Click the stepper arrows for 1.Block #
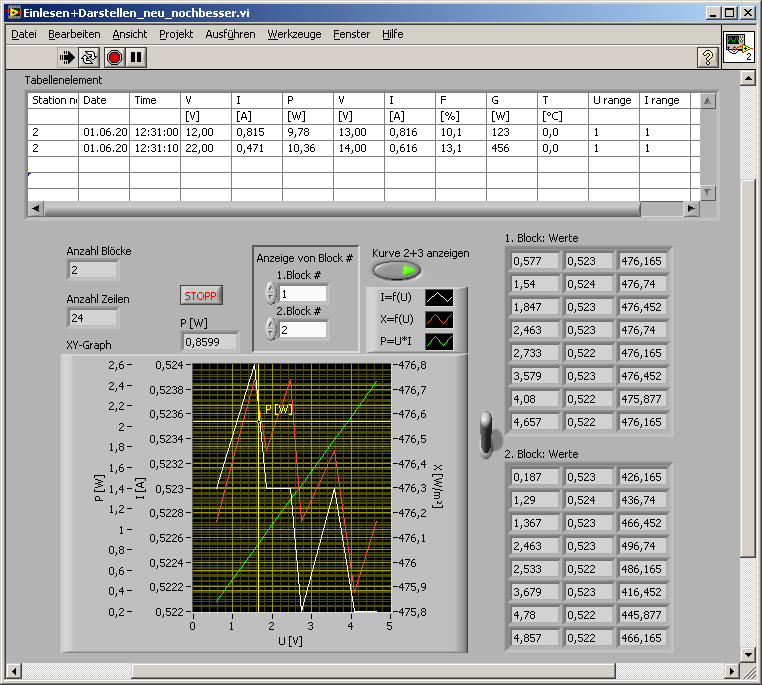The height and width of the screenshot is (685, 762). pyautogui.click(x=270, y=294)
